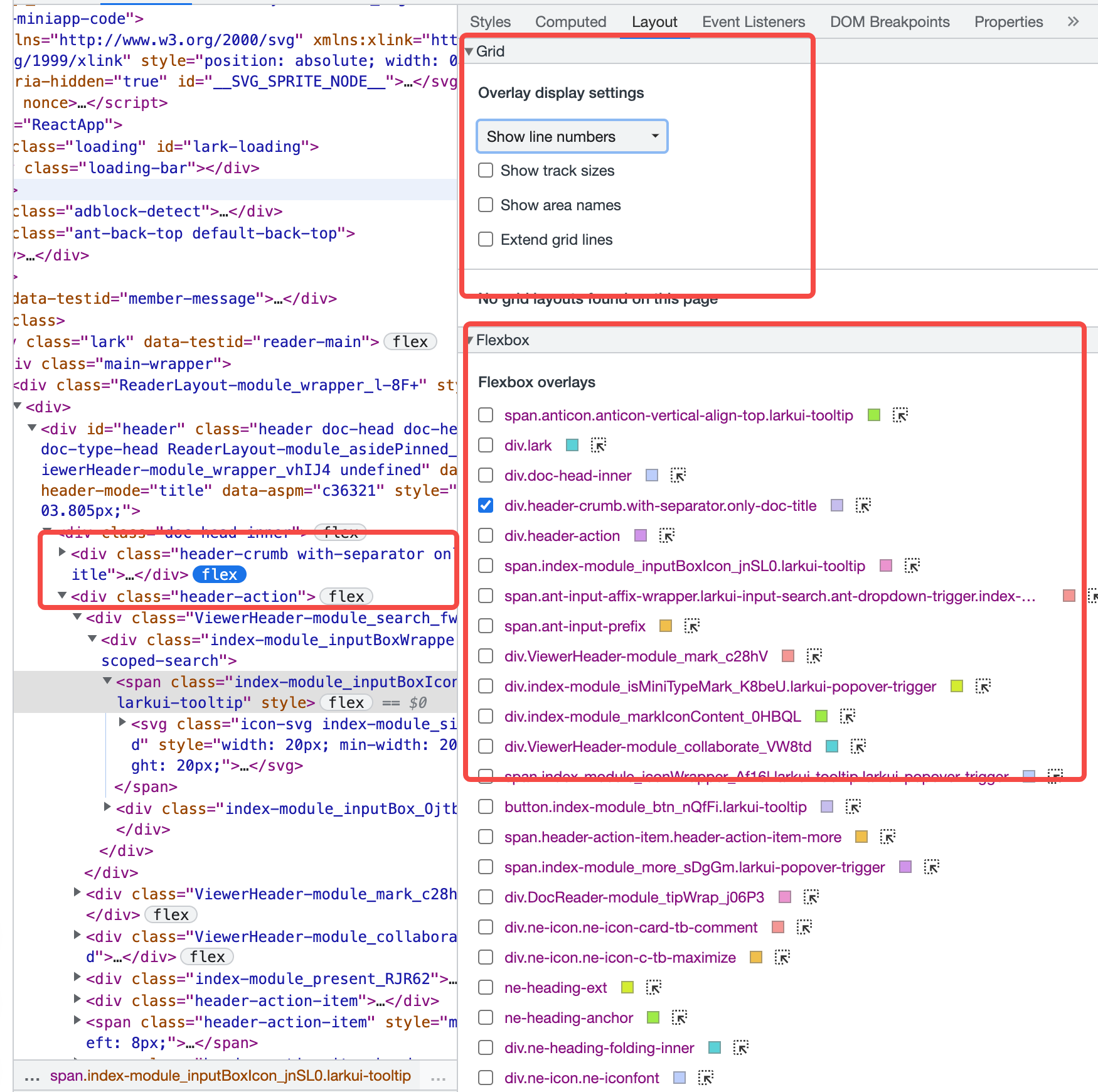1098x1092 pixels.
Task: Check span.ant-input-prefix overlay checkbox
Action: (x=486, y=626)
